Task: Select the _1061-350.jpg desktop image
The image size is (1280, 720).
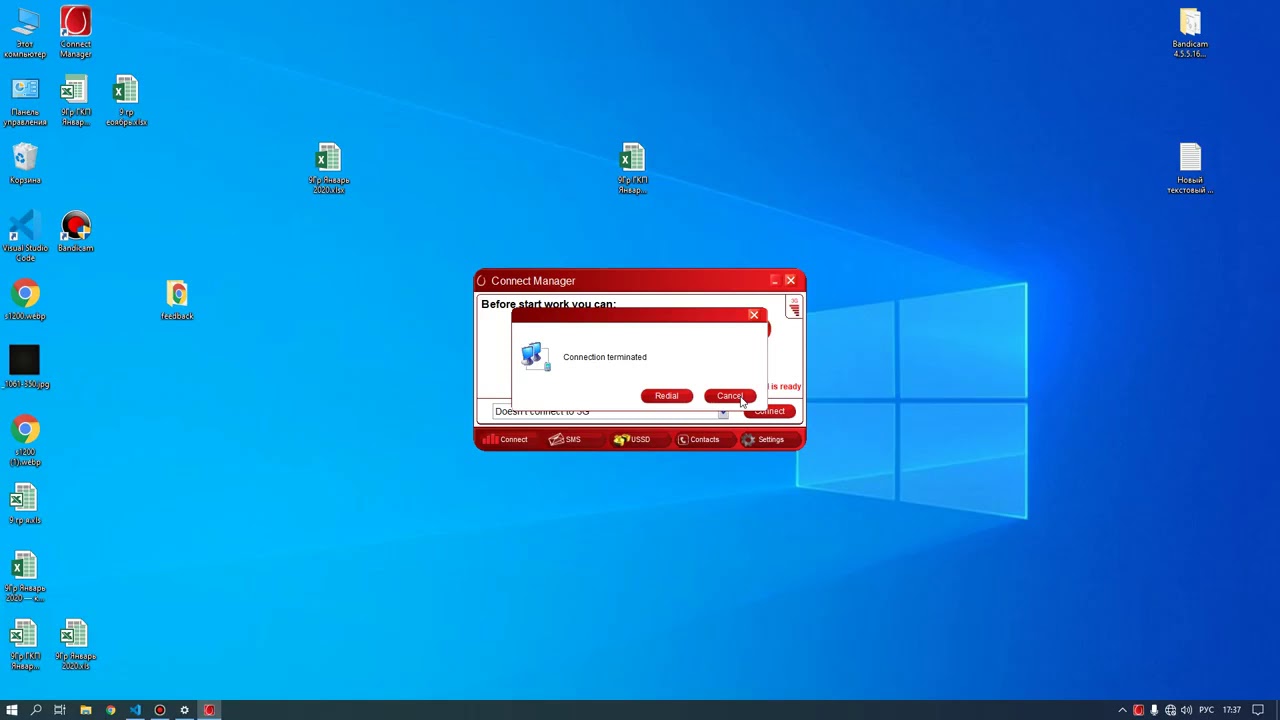Action: point(25,367)
